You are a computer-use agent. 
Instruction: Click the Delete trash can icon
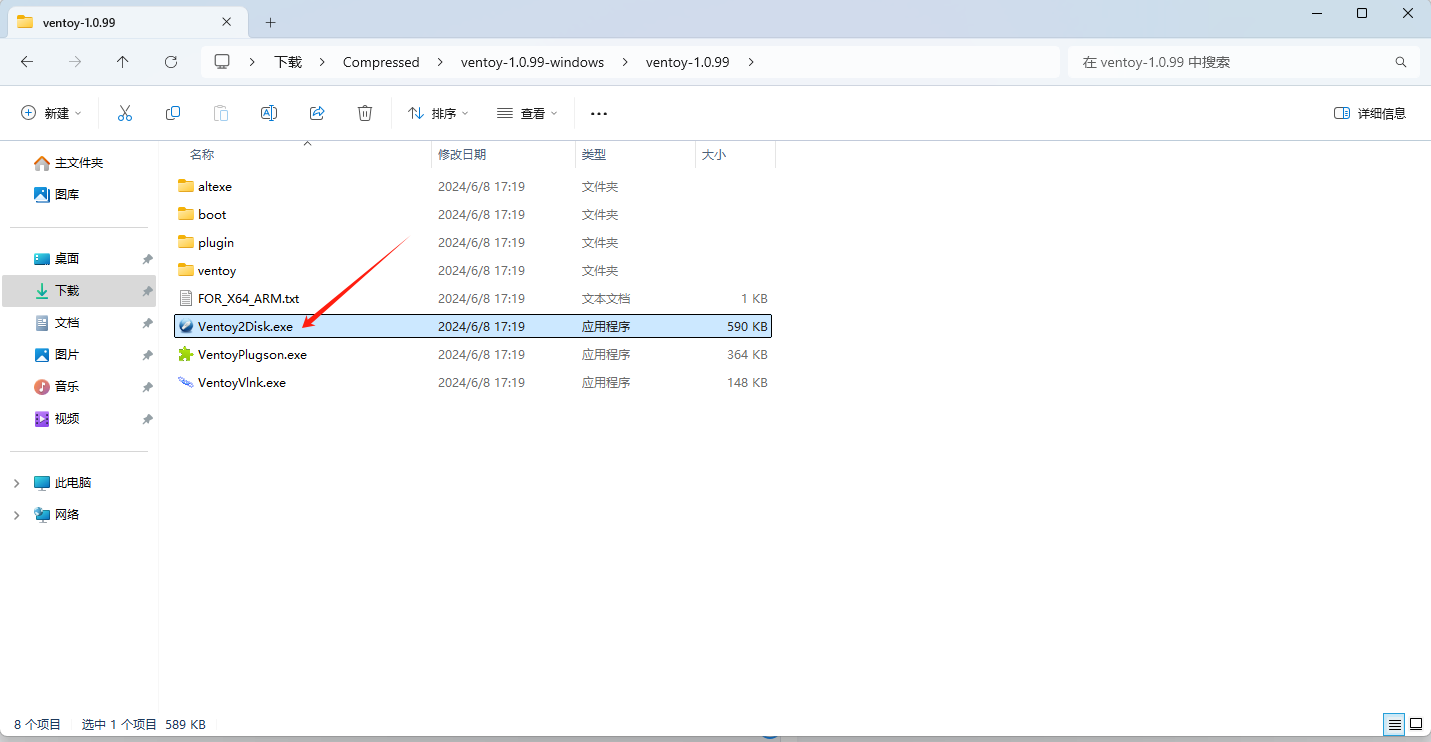(x=365, y=113)
